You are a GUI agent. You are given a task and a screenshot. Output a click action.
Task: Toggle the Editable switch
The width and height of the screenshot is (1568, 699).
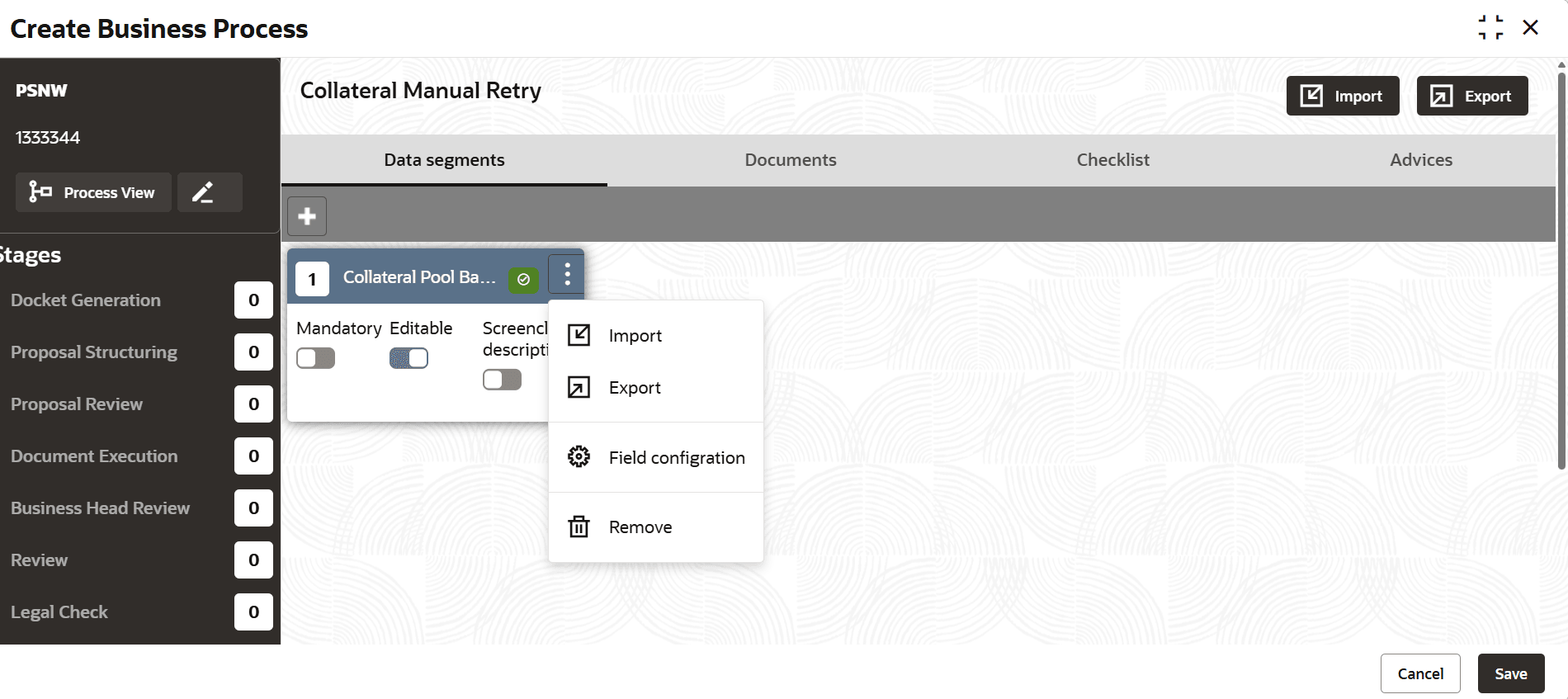click(409, 358)
